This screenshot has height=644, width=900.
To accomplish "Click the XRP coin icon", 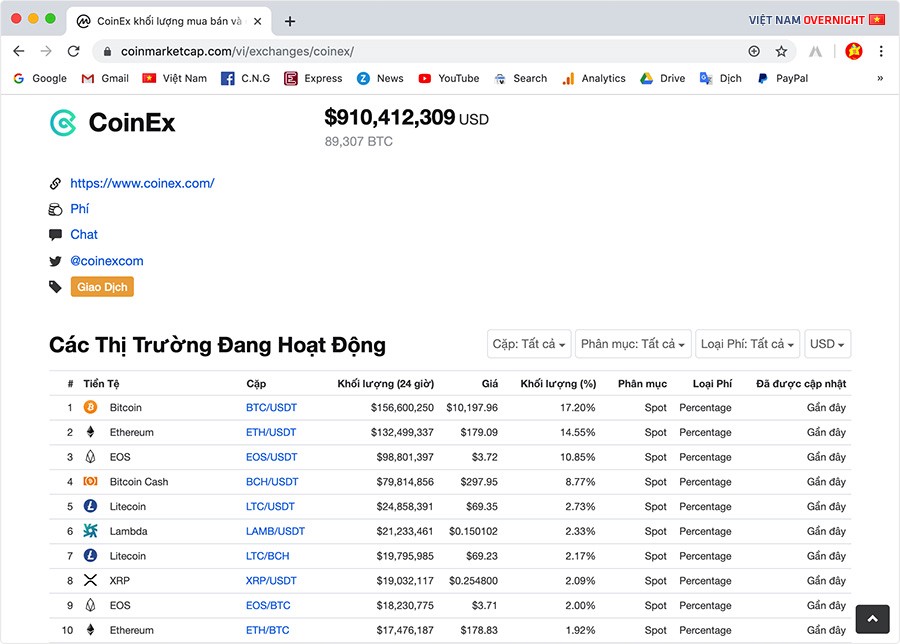I will [90, 580].
